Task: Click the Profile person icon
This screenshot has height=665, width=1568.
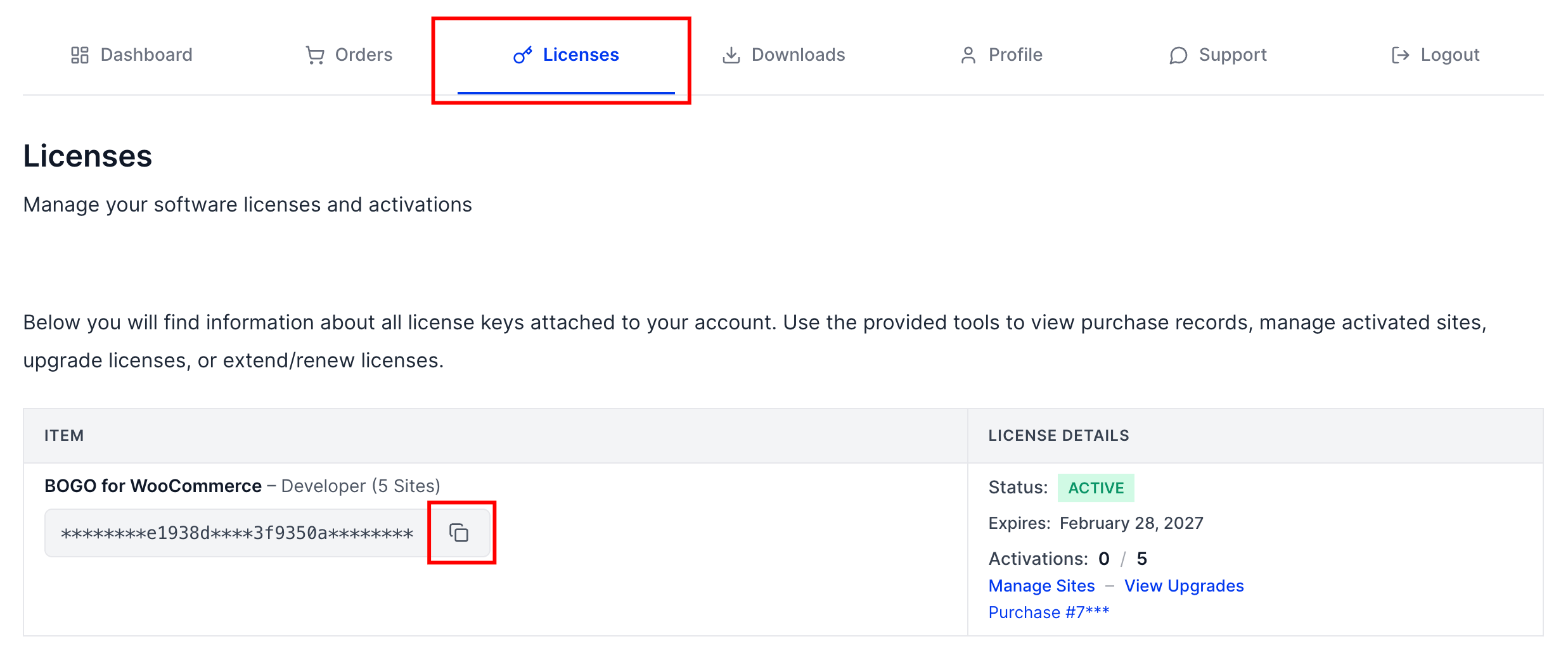Action: click(x=968, y=55)
